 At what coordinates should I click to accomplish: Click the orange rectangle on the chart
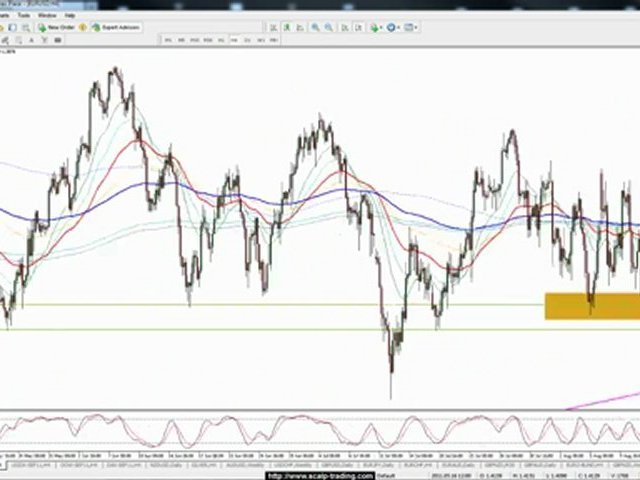pos(591,305)
